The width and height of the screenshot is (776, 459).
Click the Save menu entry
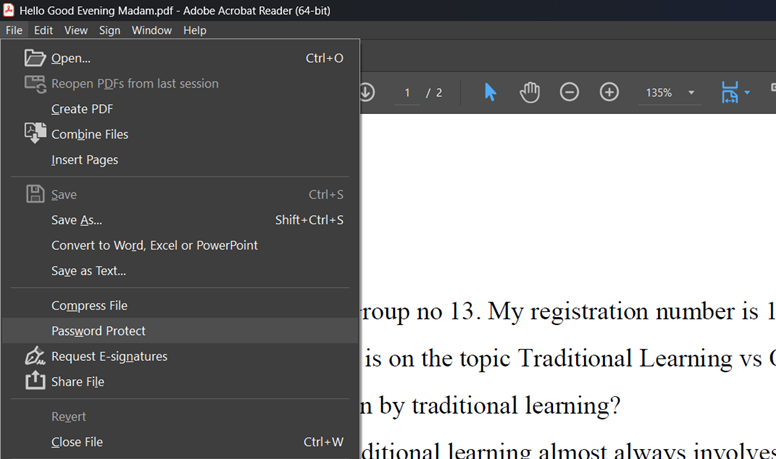[180, 195]
